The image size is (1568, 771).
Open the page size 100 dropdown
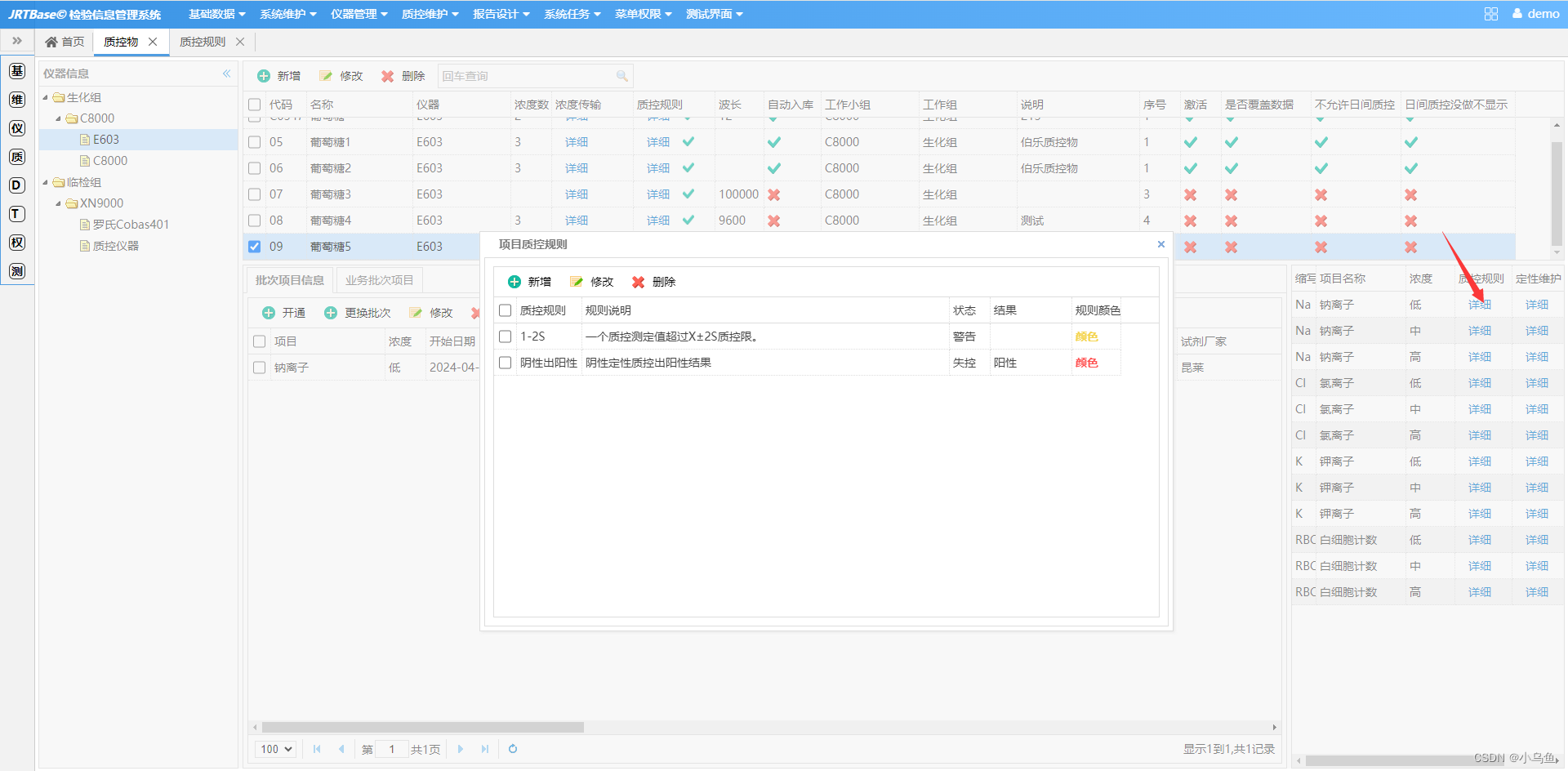coord(276,749)
